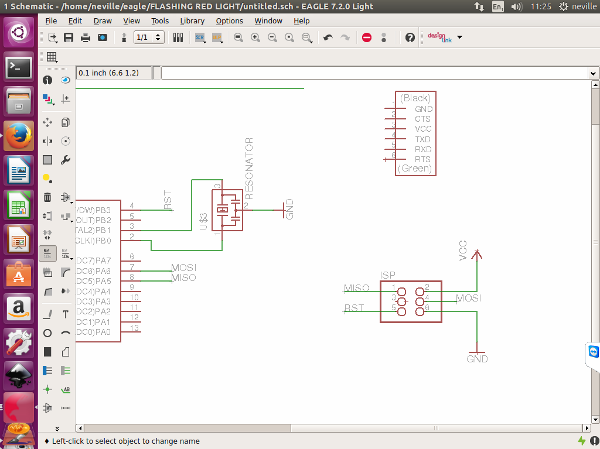Open the Draw menu
600x449 pixels.
[x=102, y=20]
